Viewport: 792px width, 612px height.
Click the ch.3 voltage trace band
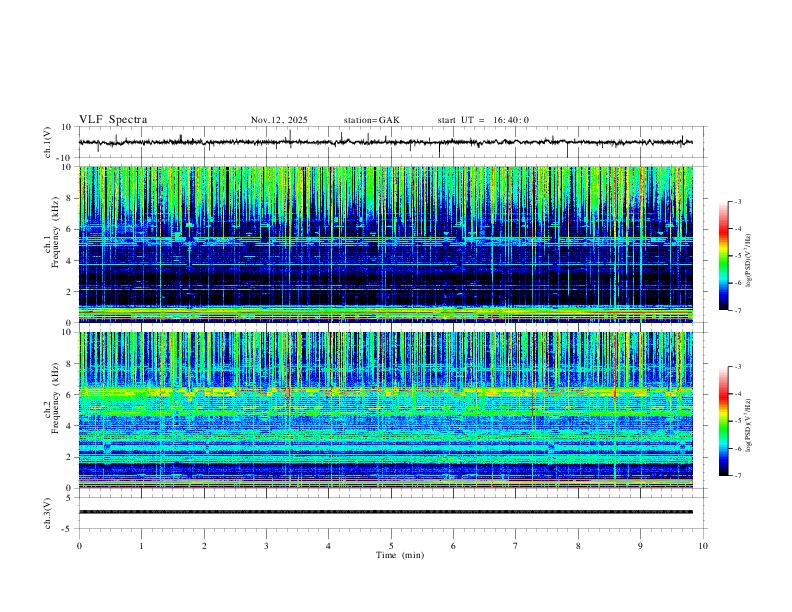[x=386, y=512]
